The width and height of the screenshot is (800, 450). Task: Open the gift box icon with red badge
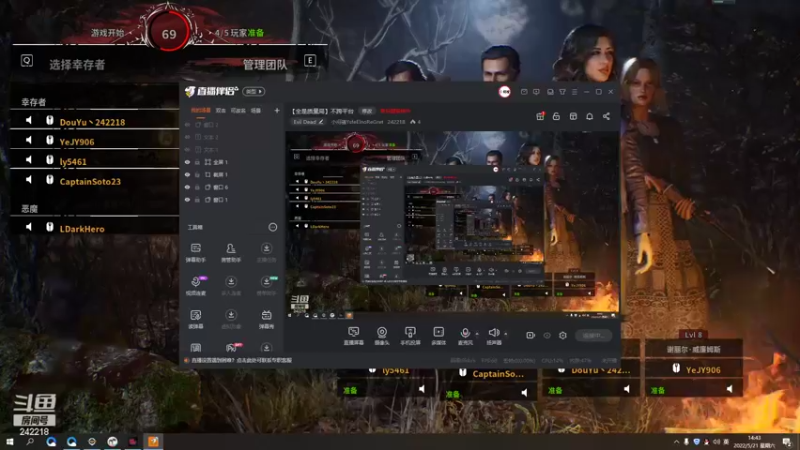click(x=540, y=116)
